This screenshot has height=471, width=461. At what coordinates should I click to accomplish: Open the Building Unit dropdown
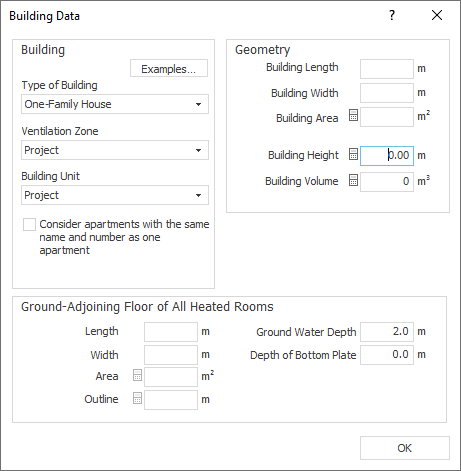click(115, 195)
